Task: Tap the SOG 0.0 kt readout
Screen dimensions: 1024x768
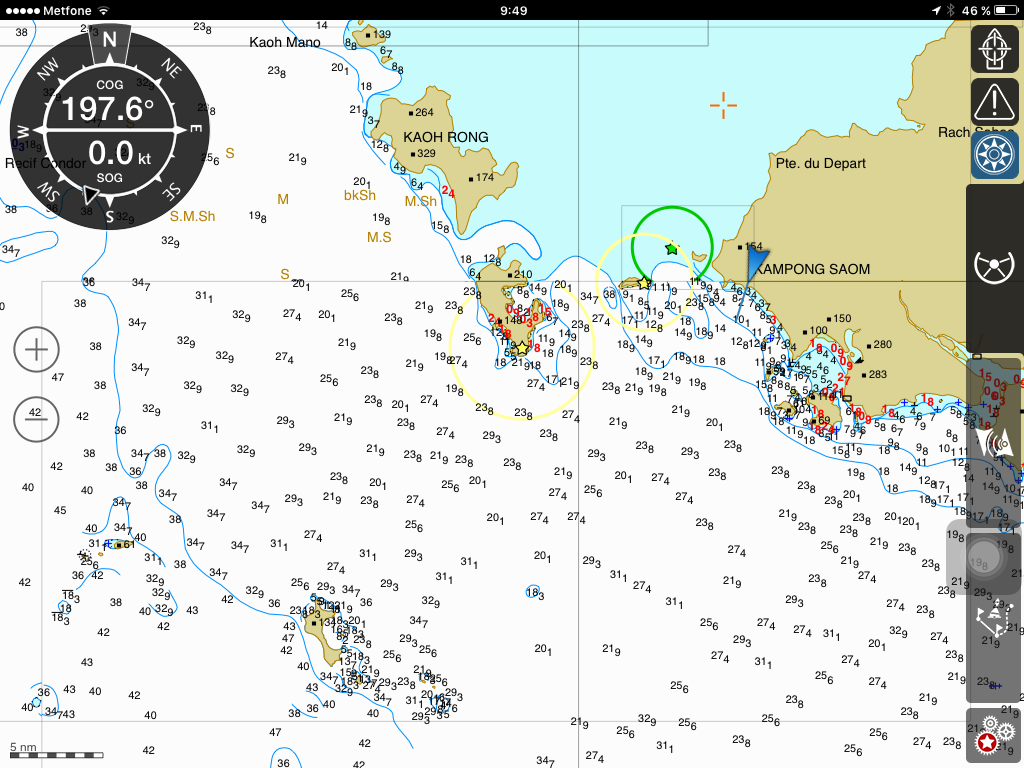Action: 108,153
